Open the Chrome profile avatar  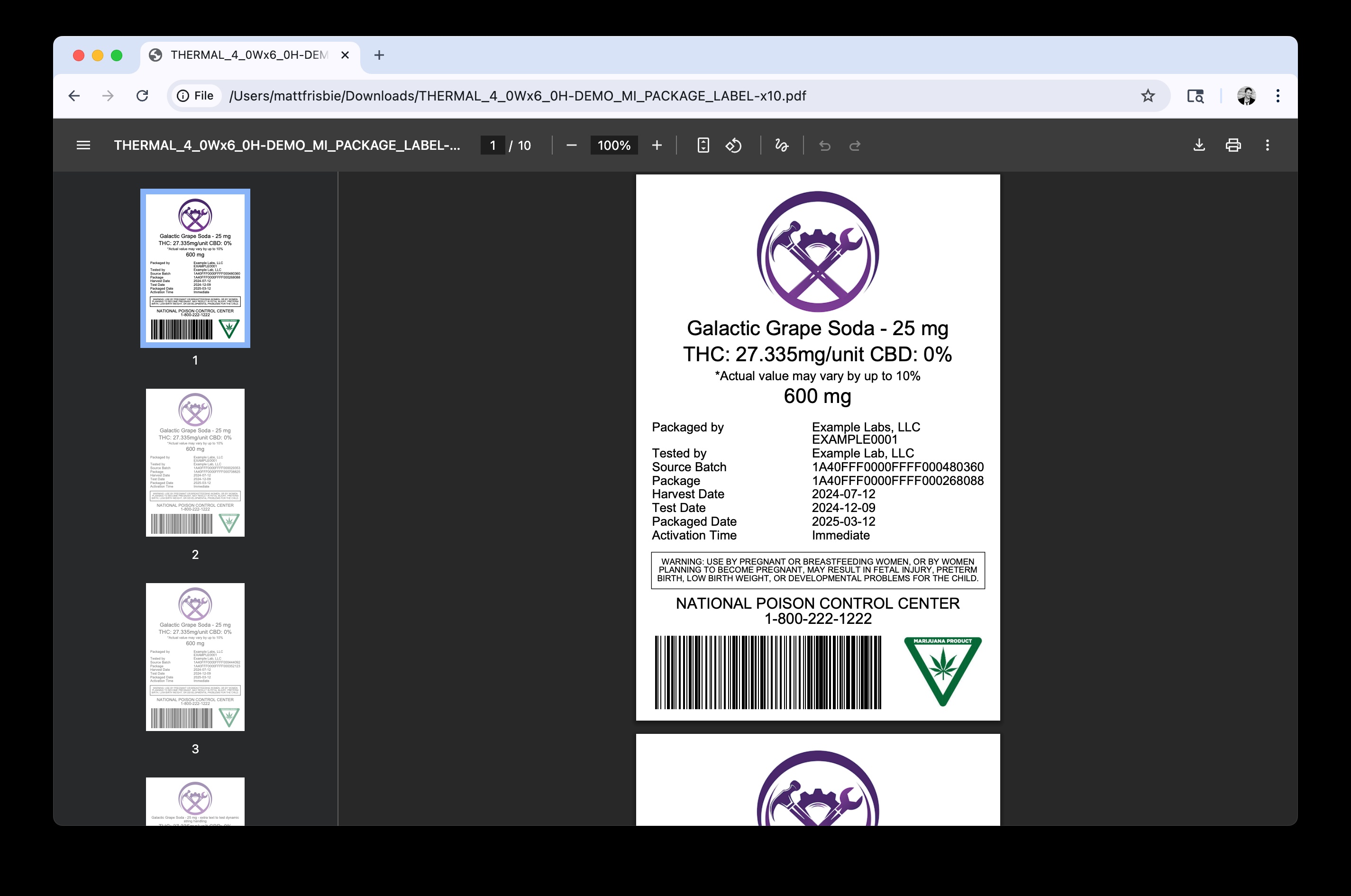coord(1246,95)
